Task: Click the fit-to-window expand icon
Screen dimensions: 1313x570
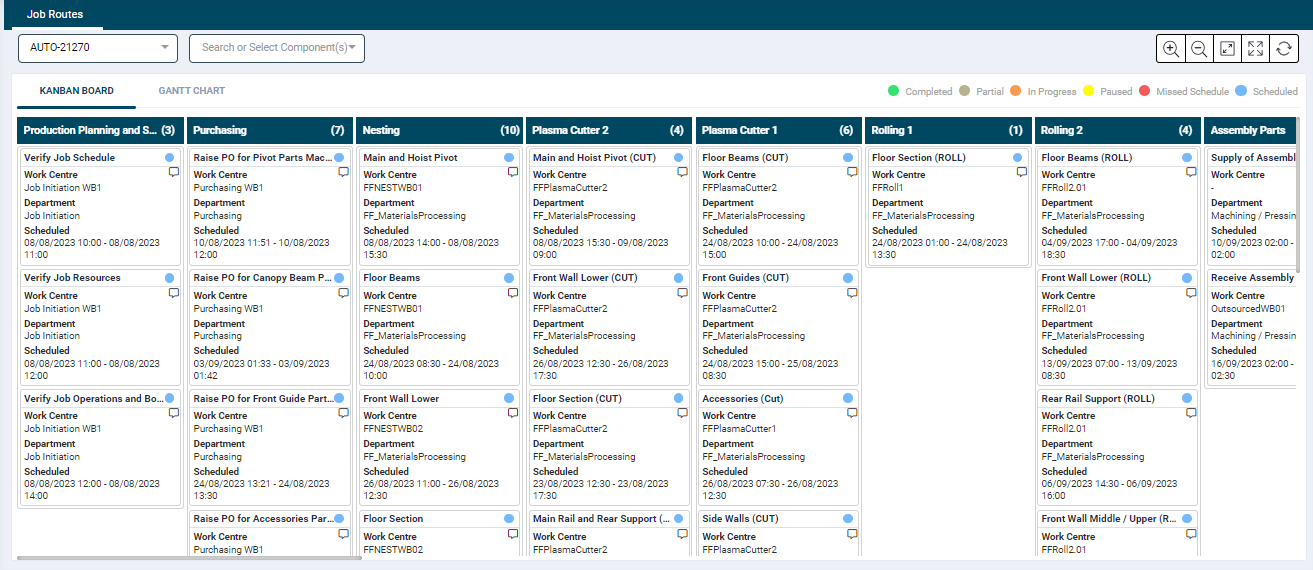Action: click(1227, 49)
